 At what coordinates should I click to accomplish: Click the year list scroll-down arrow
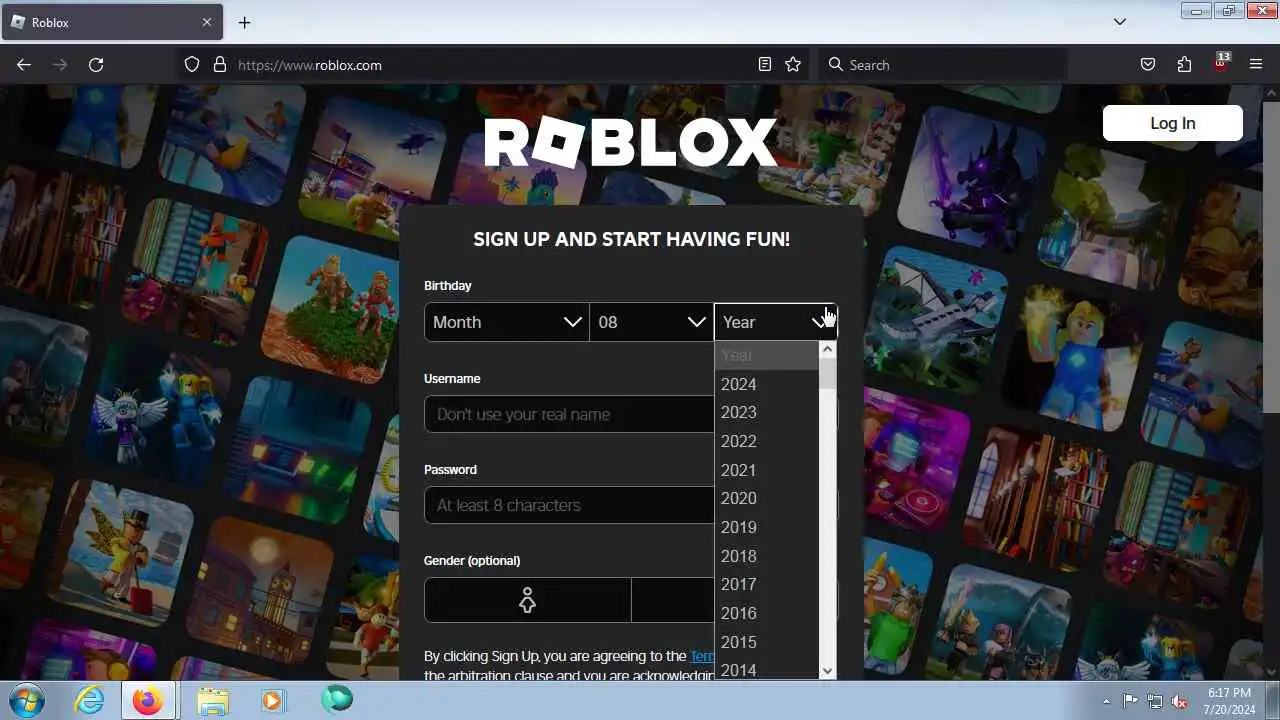(x=827, y=671)
